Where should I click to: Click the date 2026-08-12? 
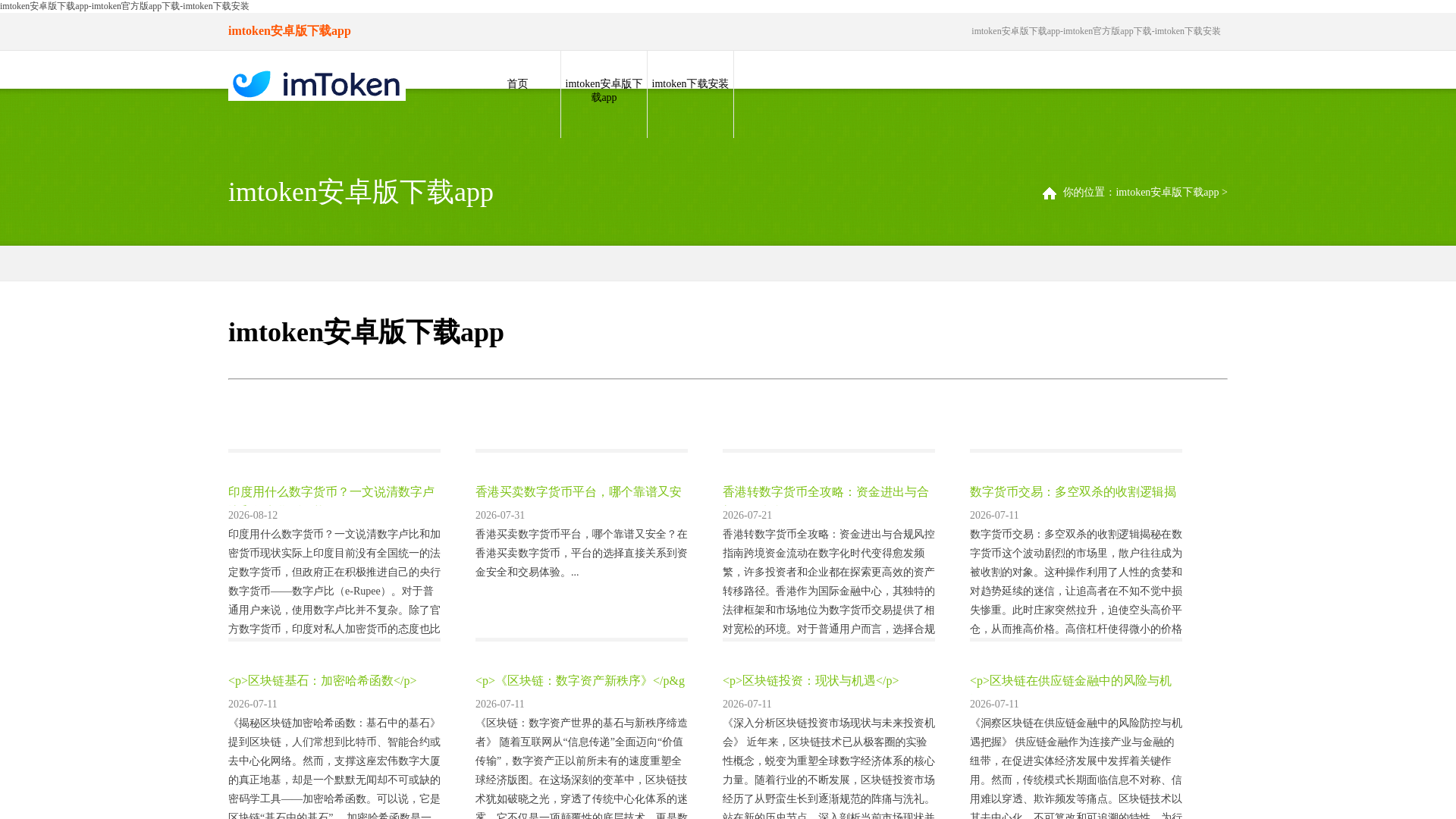point(253,516)
